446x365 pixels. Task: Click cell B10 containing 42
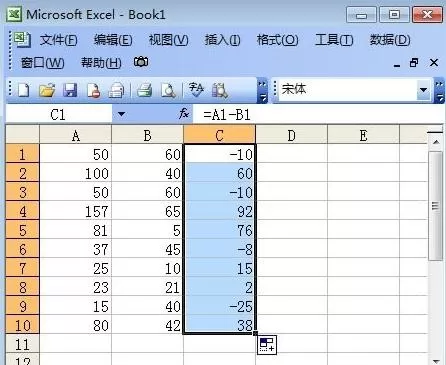point(147,325)
